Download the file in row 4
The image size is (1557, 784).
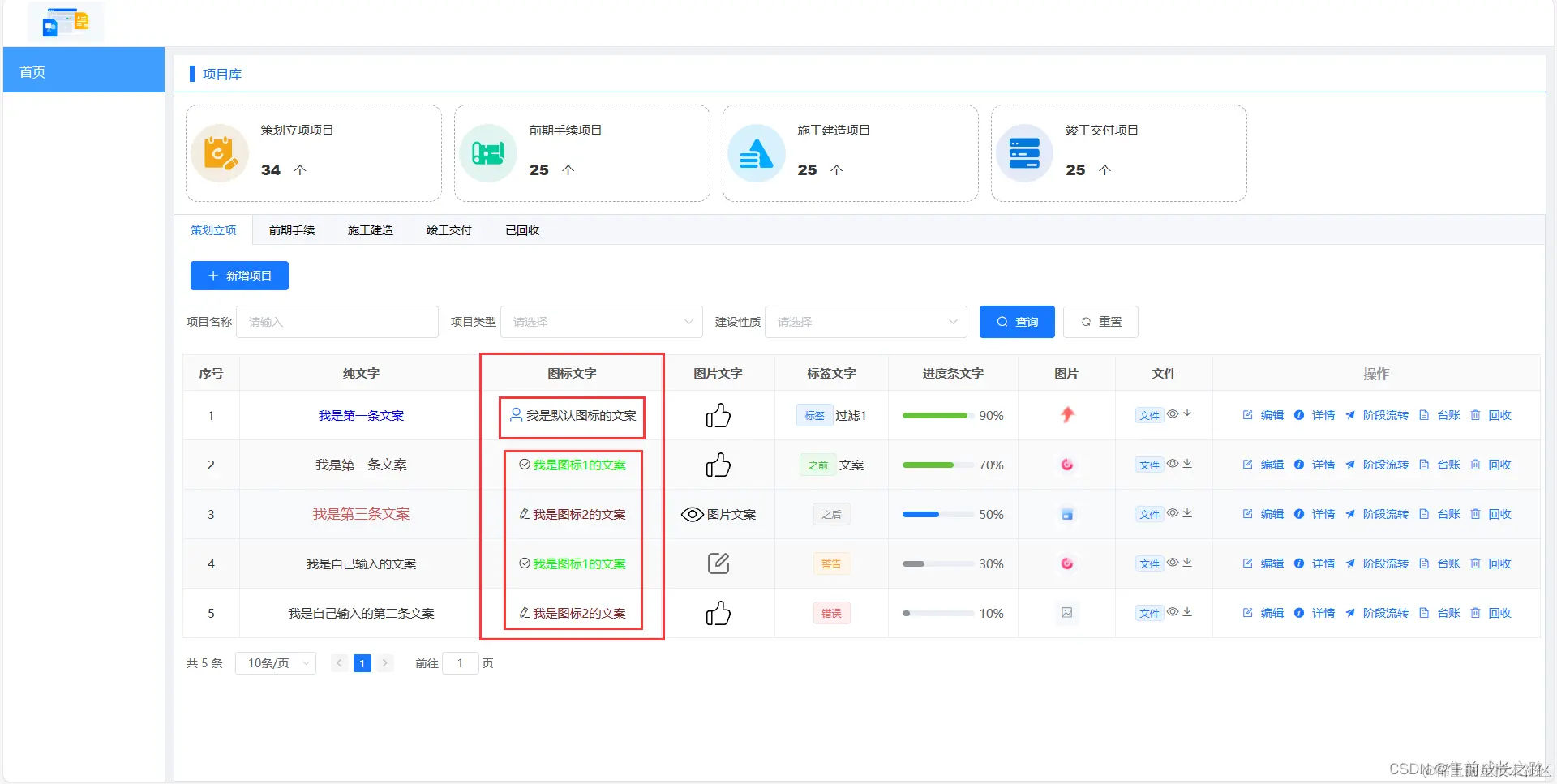[x=1187, y=563]
